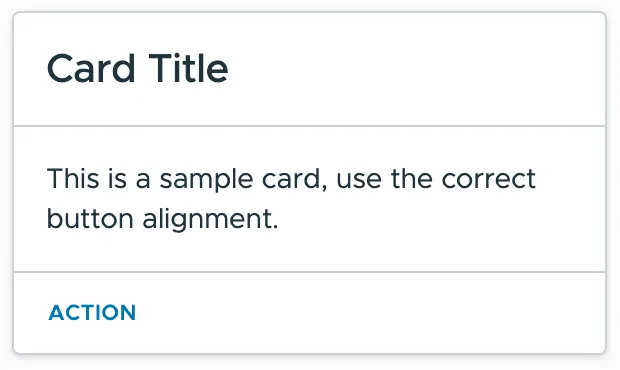Click the word "is" in the description
The width and height of the screenshot is (620, 370).
117,178
